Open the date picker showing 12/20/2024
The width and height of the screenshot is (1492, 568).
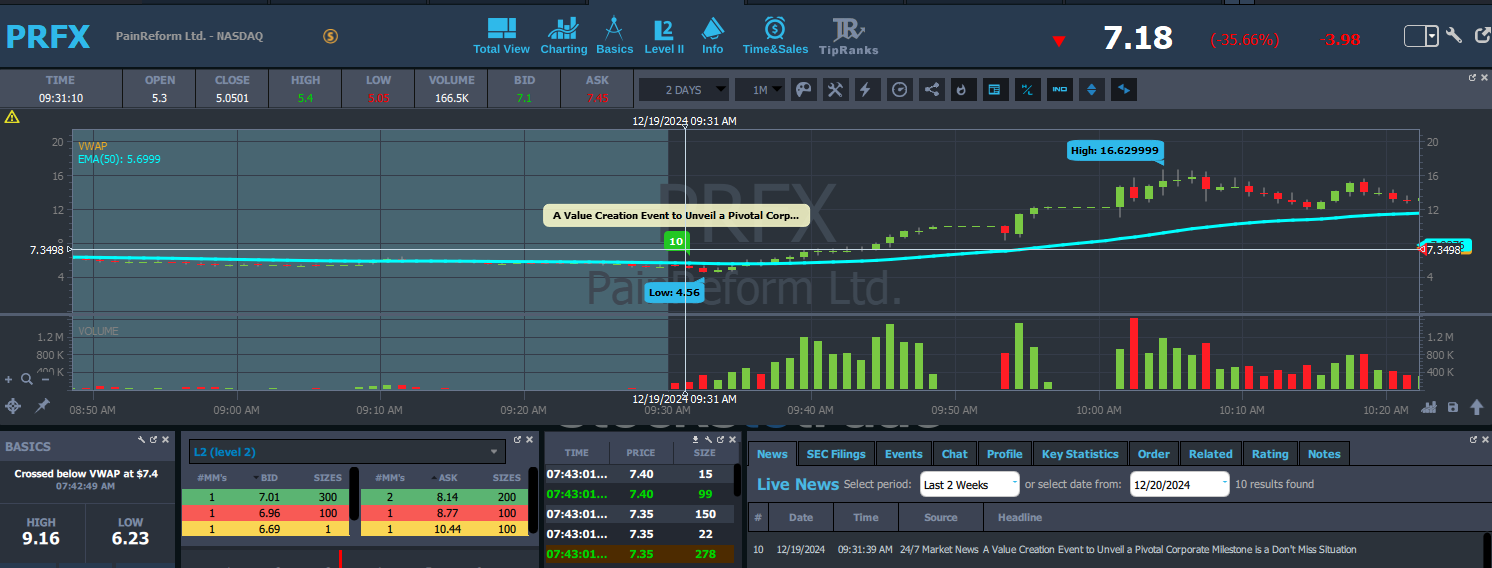(x=1179, y=484)
